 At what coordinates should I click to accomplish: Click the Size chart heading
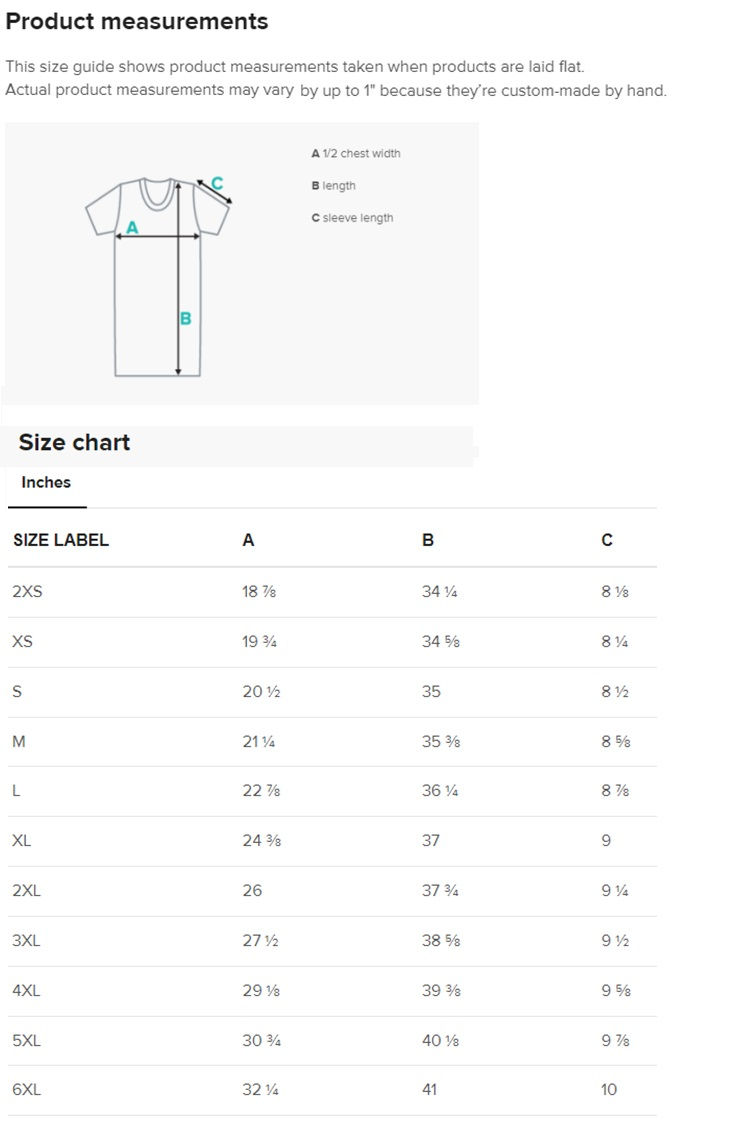tap(73, 442)
